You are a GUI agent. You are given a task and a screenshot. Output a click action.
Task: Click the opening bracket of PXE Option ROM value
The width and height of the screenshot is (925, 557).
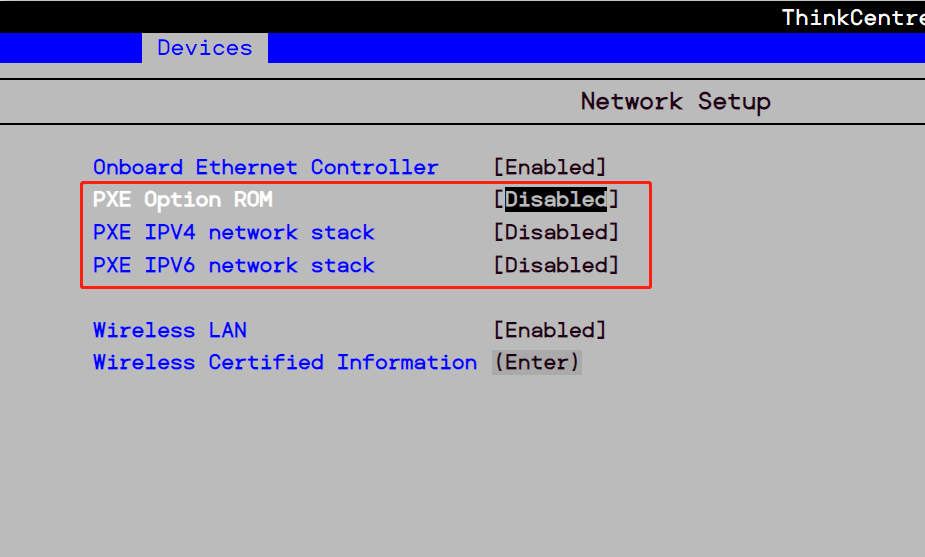(x=498, y=200)
